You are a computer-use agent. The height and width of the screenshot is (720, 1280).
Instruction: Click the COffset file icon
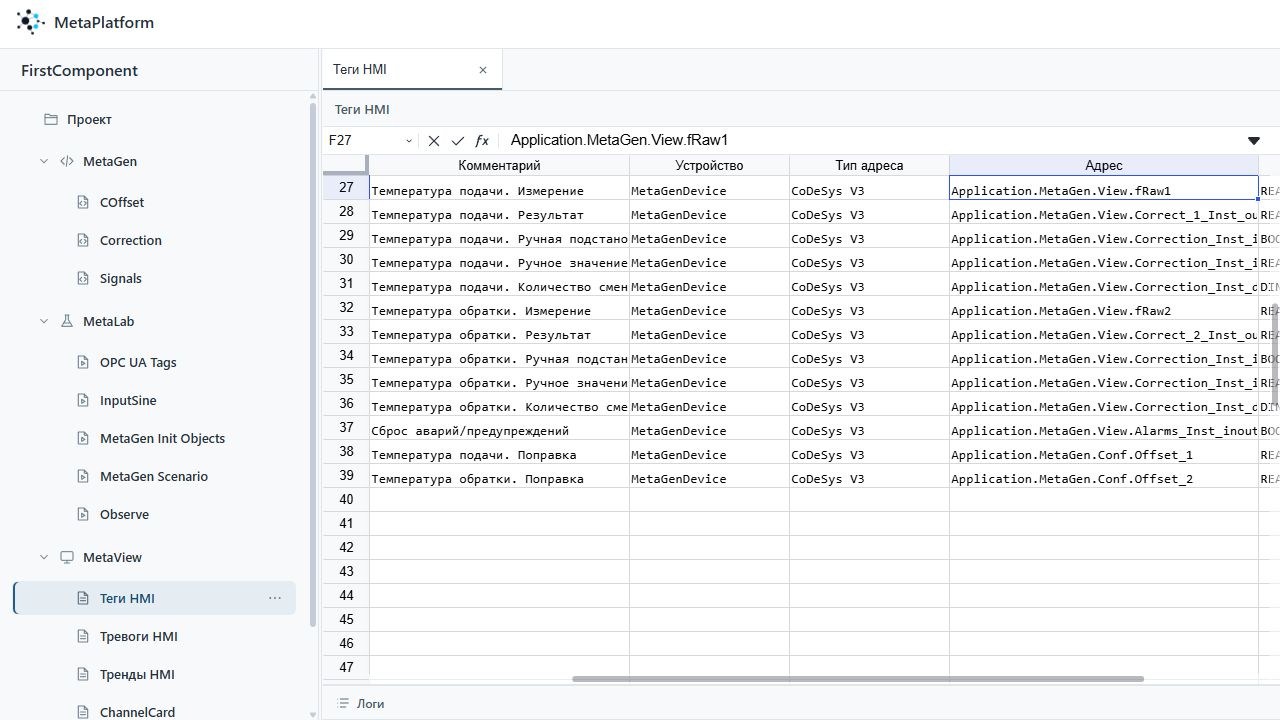[84, 202]
